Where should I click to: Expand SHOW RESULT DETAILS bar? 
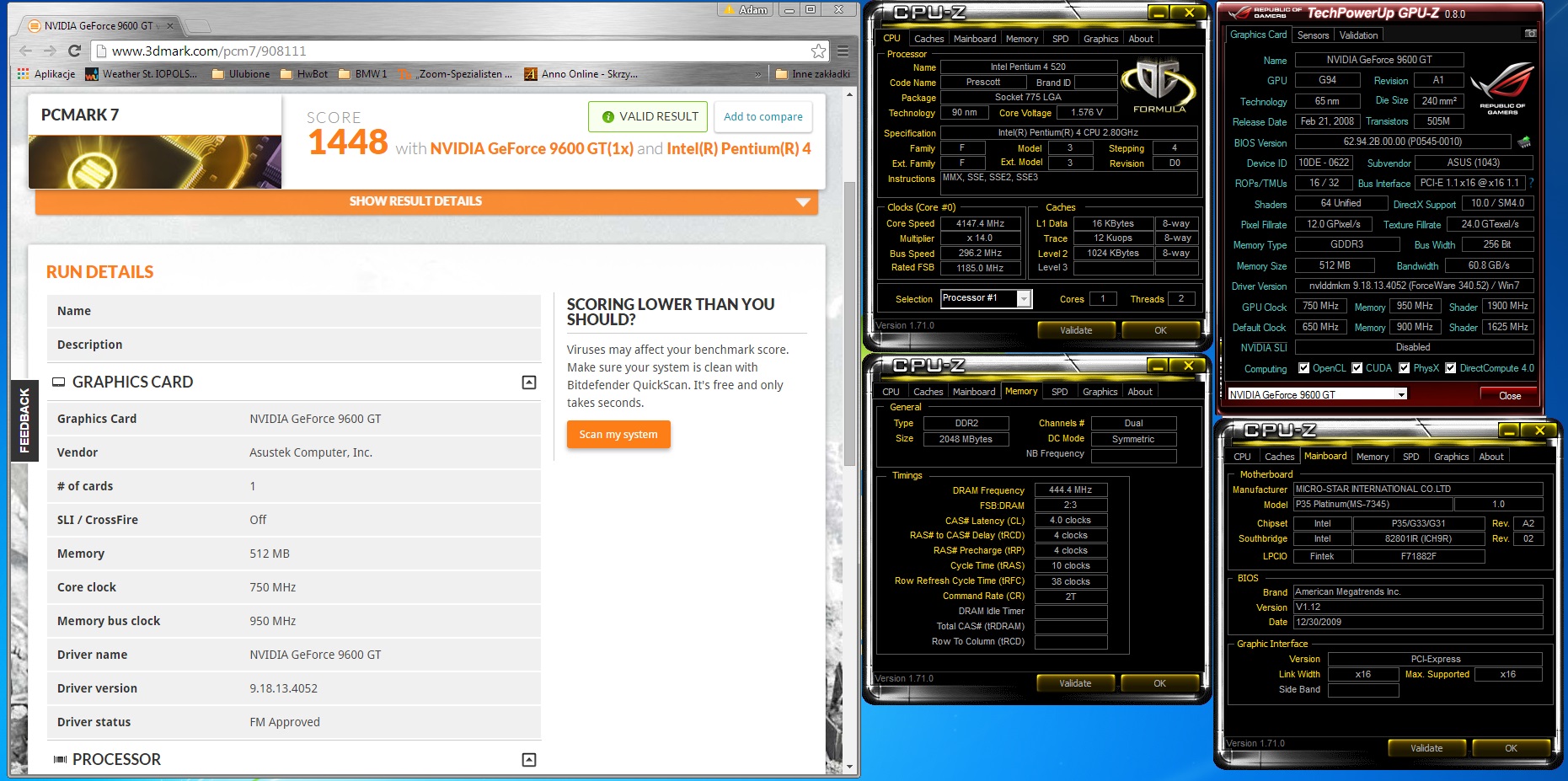click(x=426, y=201)
